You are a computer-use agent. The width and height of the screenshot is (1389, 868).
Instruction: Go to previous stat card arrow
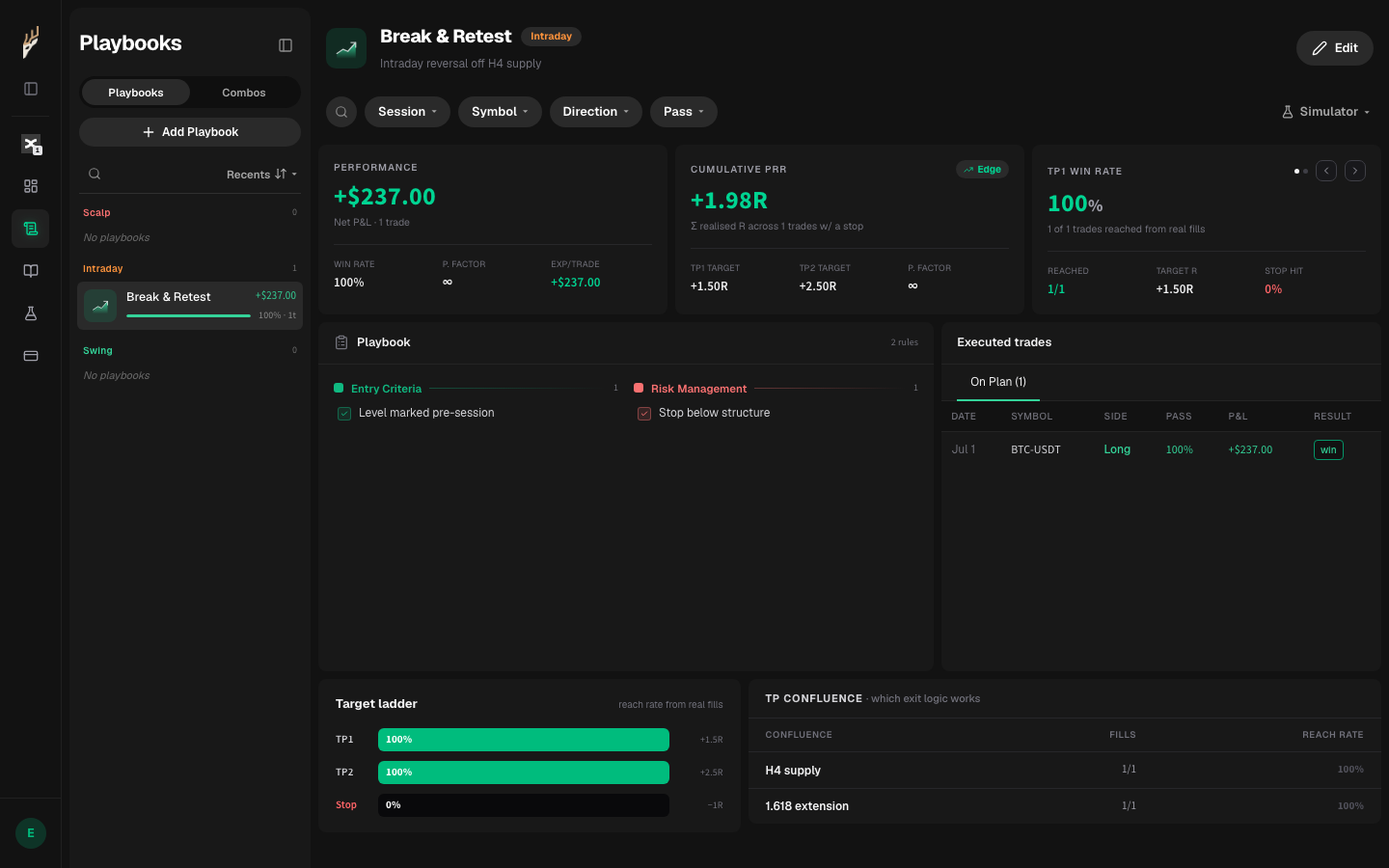tap(1326, 171)
